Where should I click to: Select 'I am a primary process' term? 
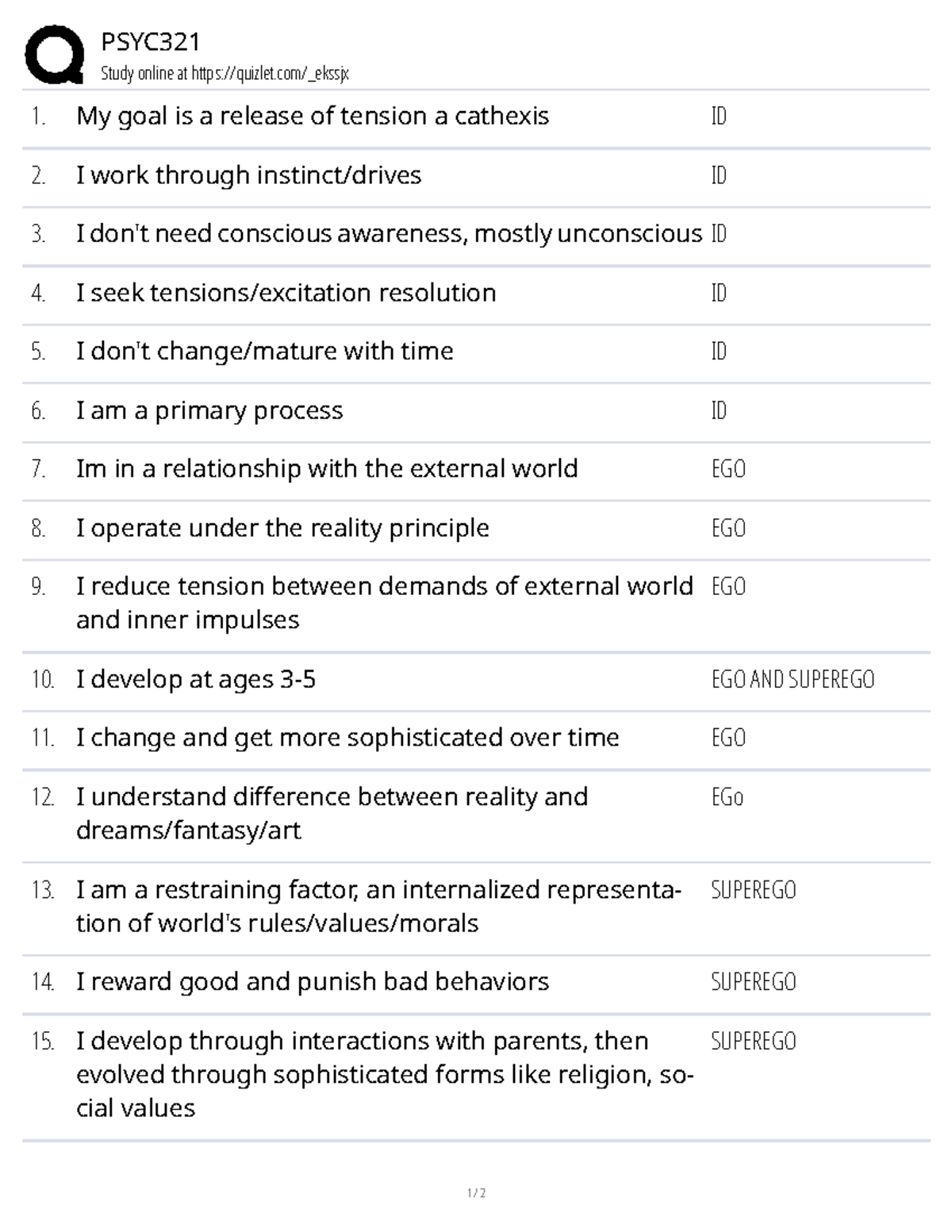[x=209, y=411]
